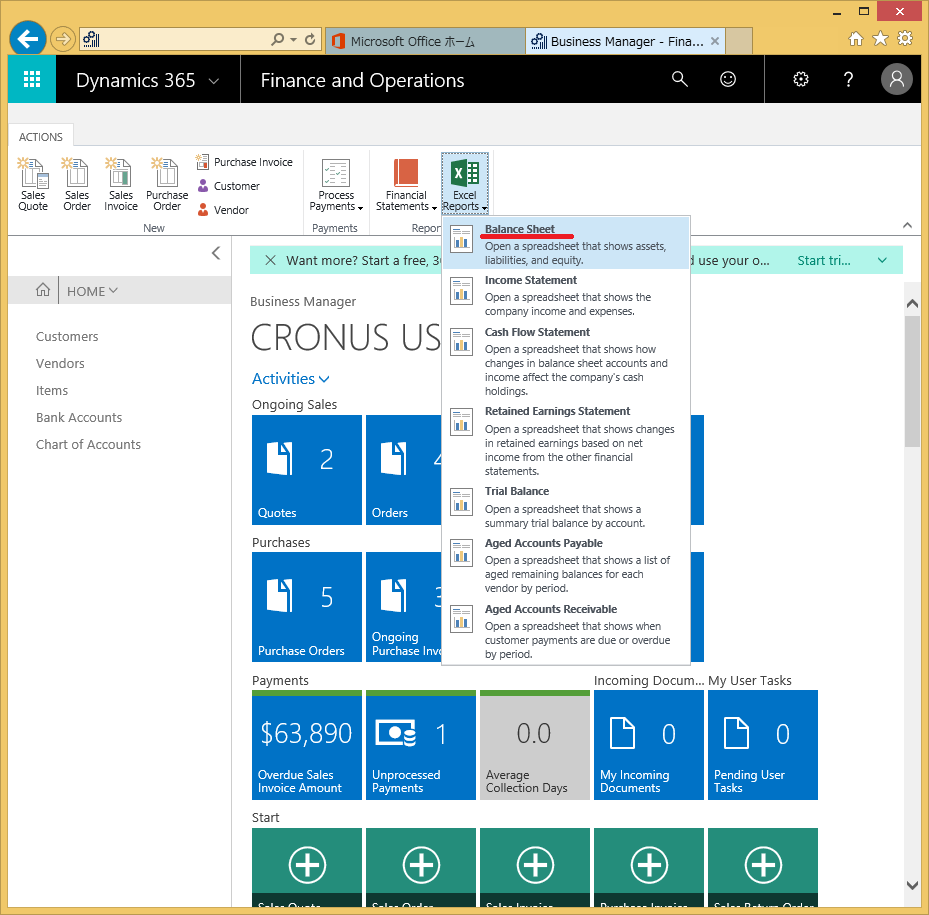Open the help question mark
This screenshot has width=929, height=915.
click(x=848, y=79)
